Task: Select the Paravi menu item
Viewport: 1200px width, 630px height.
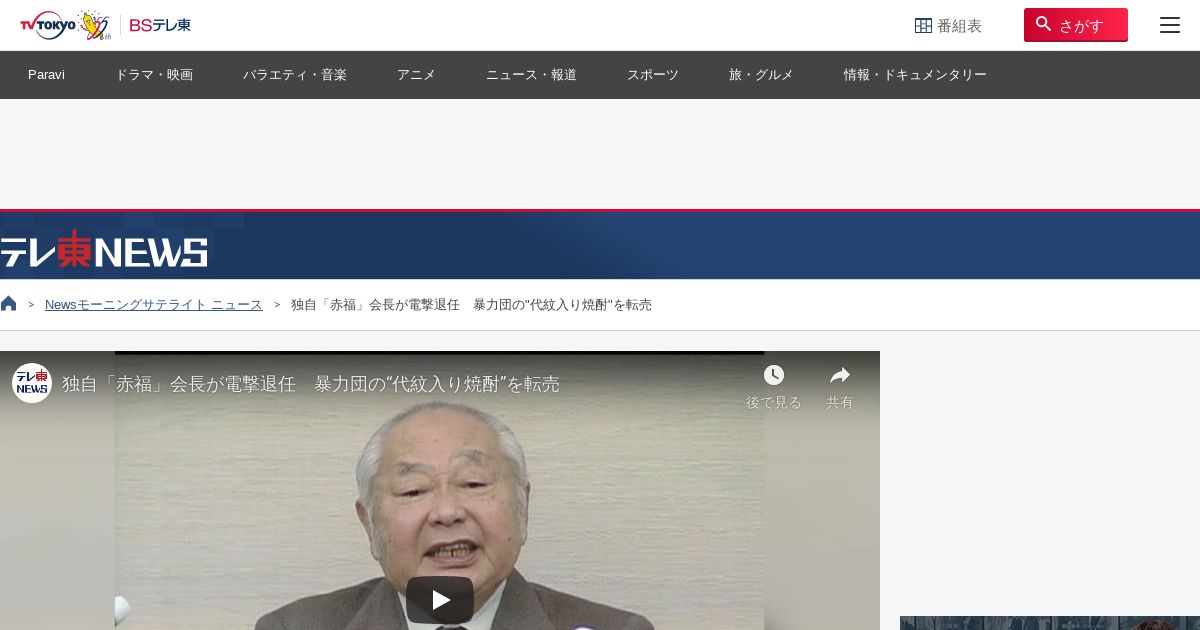Action: point(46,75)
